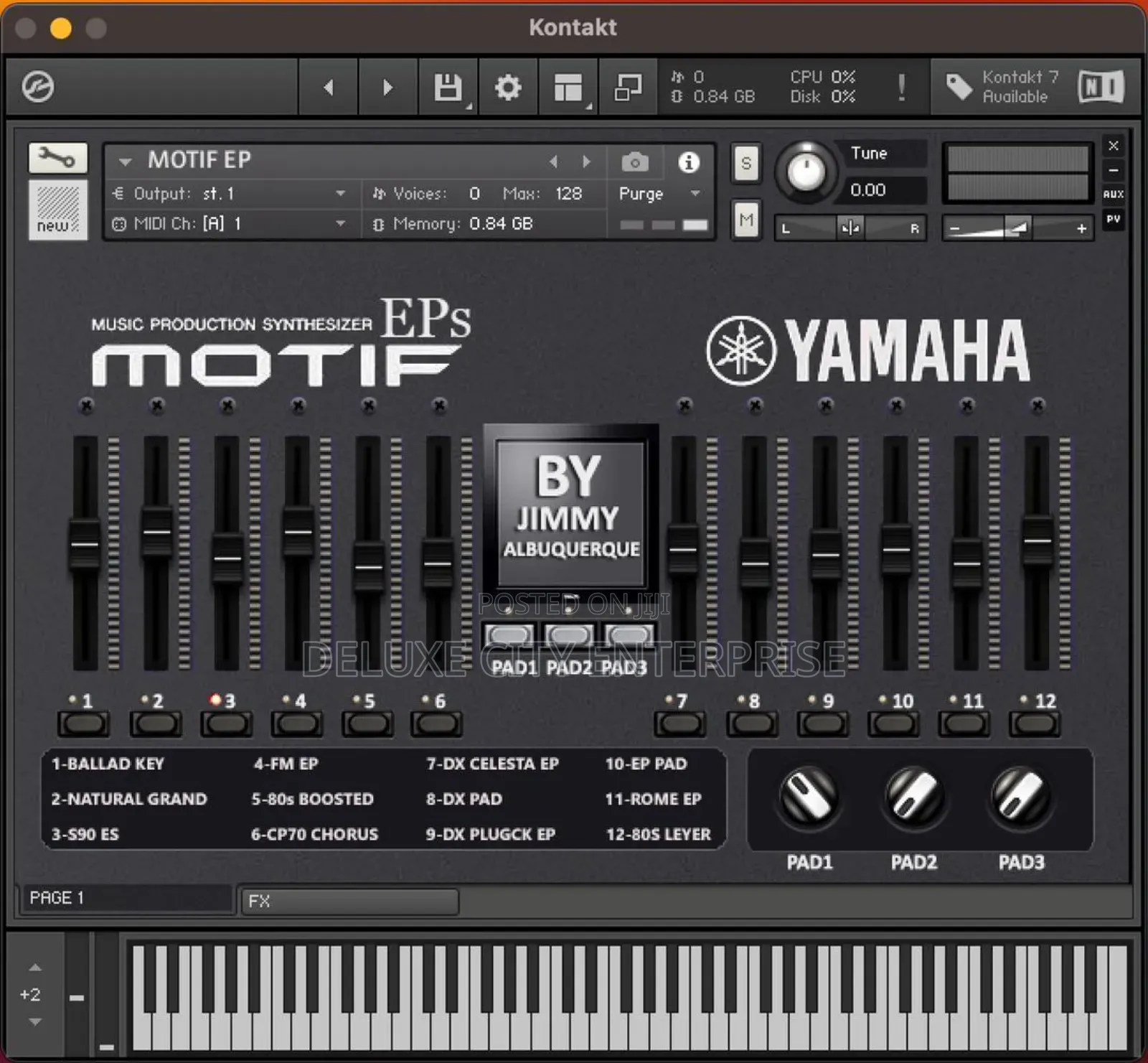Adjust the instrument volume slider
Image resolution: width=1148 pixels, height=1063 pixels.
pyautogui.click(x=1017, y=228)
